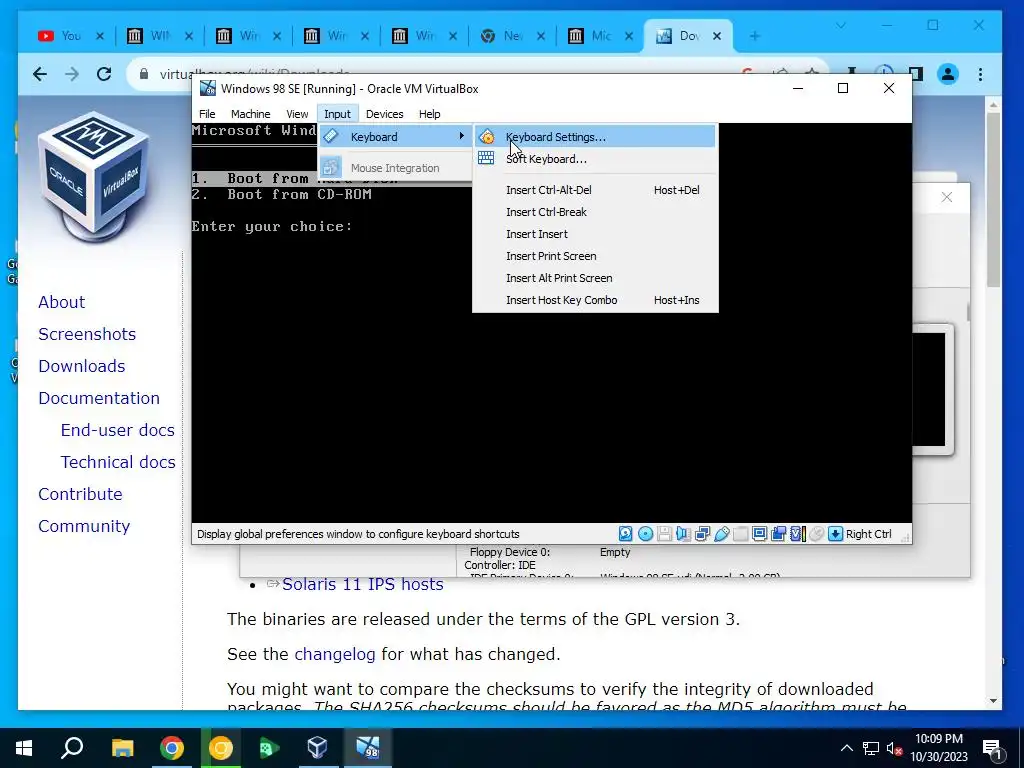Go back in Chrome

tap(40, 74)
